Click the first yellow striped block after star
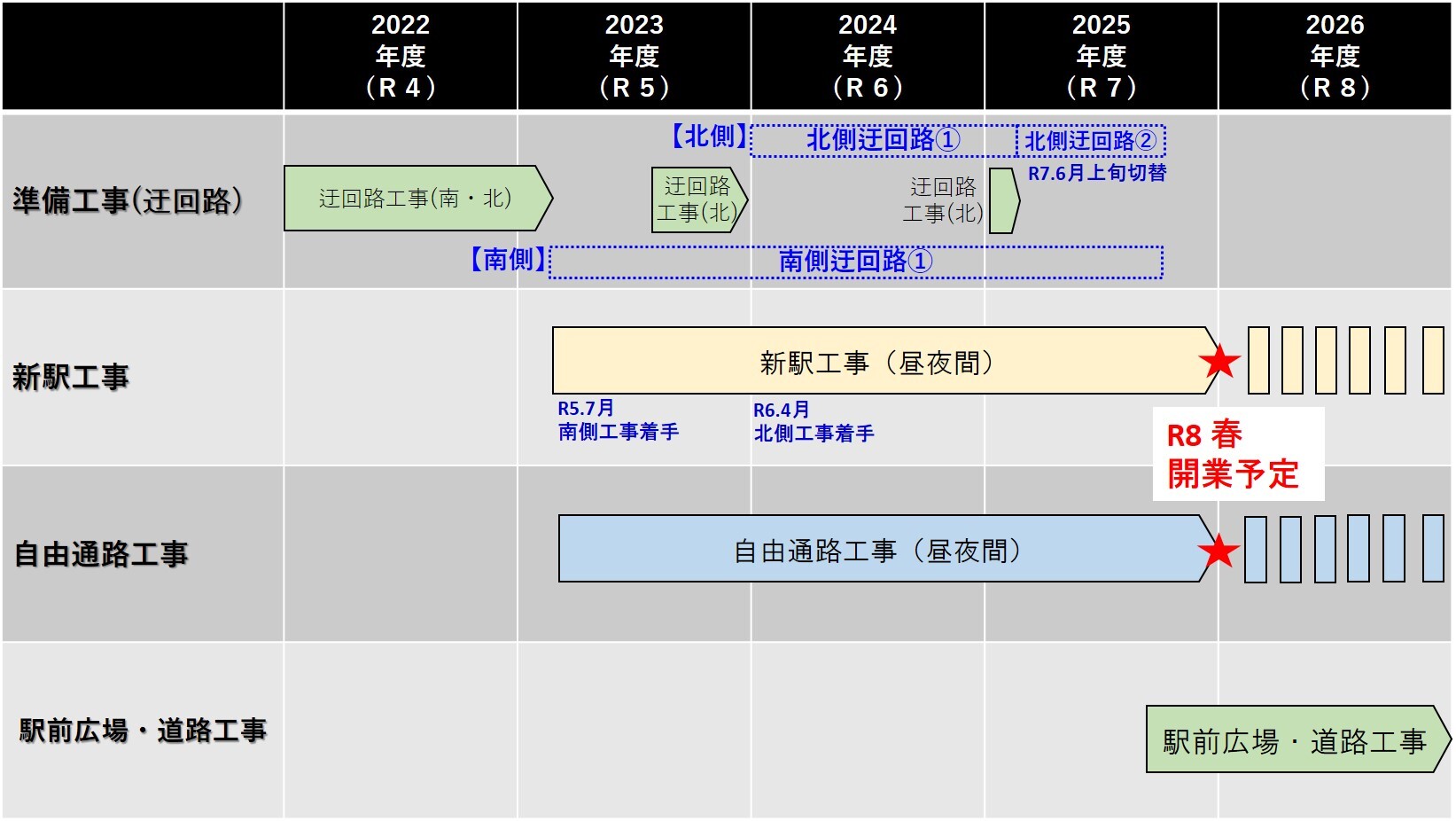Image resolution: width=1456 pixels, height=821 pixels. coord(1258,361)
